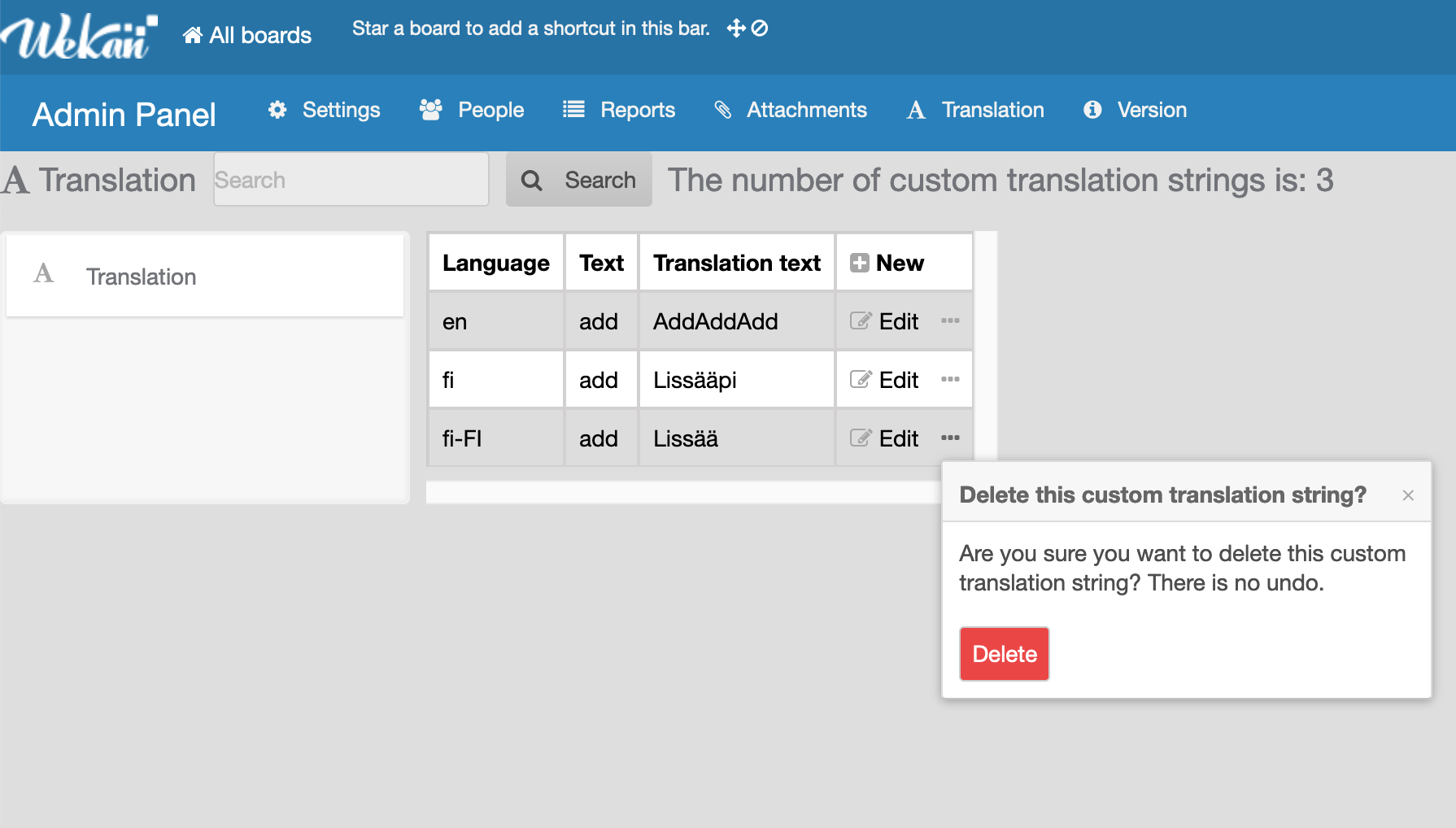Click the home icon beside All boards
The width and height of the screenshot is (1456, 828).
tap(193, 35)
